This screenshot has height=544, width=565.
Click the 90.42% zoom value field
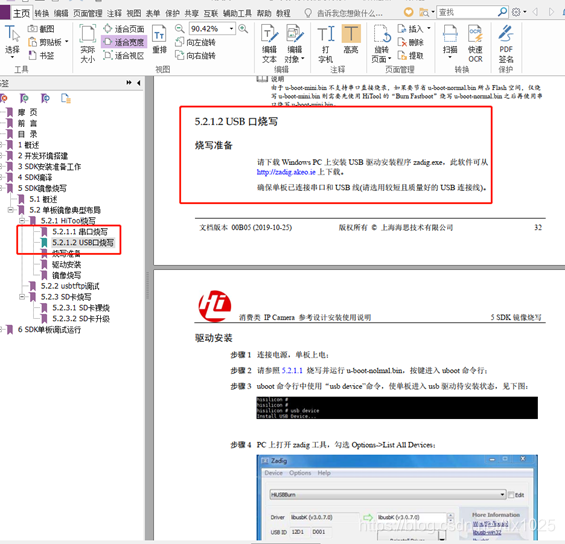tap(208, 28)
